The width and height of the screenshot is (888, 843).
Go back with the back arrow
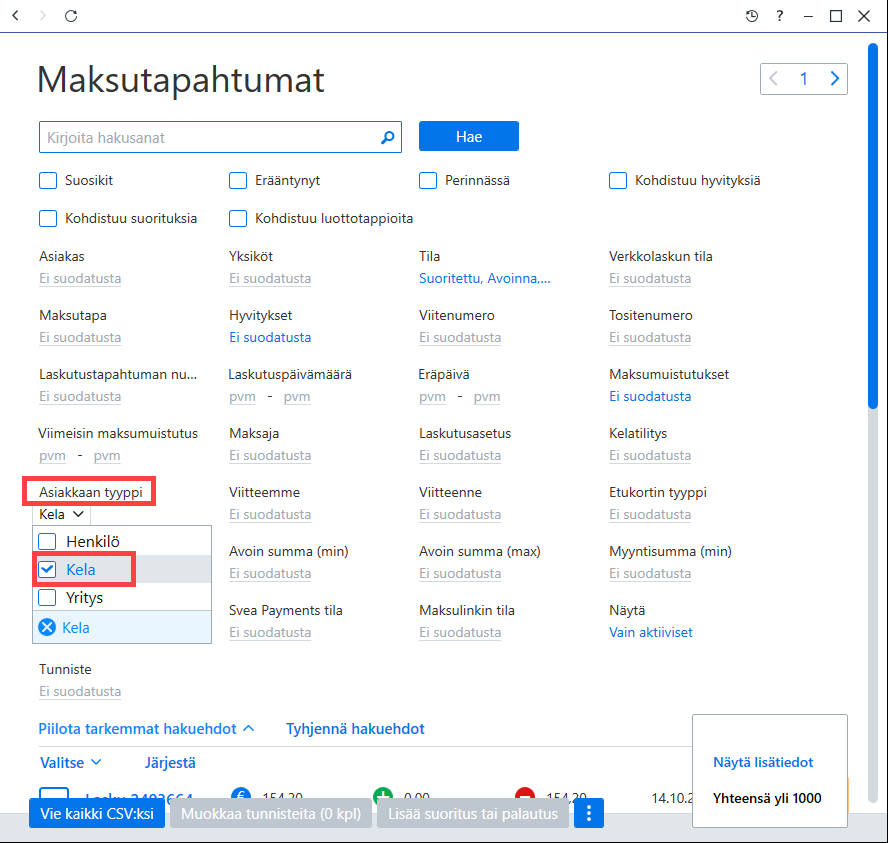pyautogui.click(x=16, y=16)
